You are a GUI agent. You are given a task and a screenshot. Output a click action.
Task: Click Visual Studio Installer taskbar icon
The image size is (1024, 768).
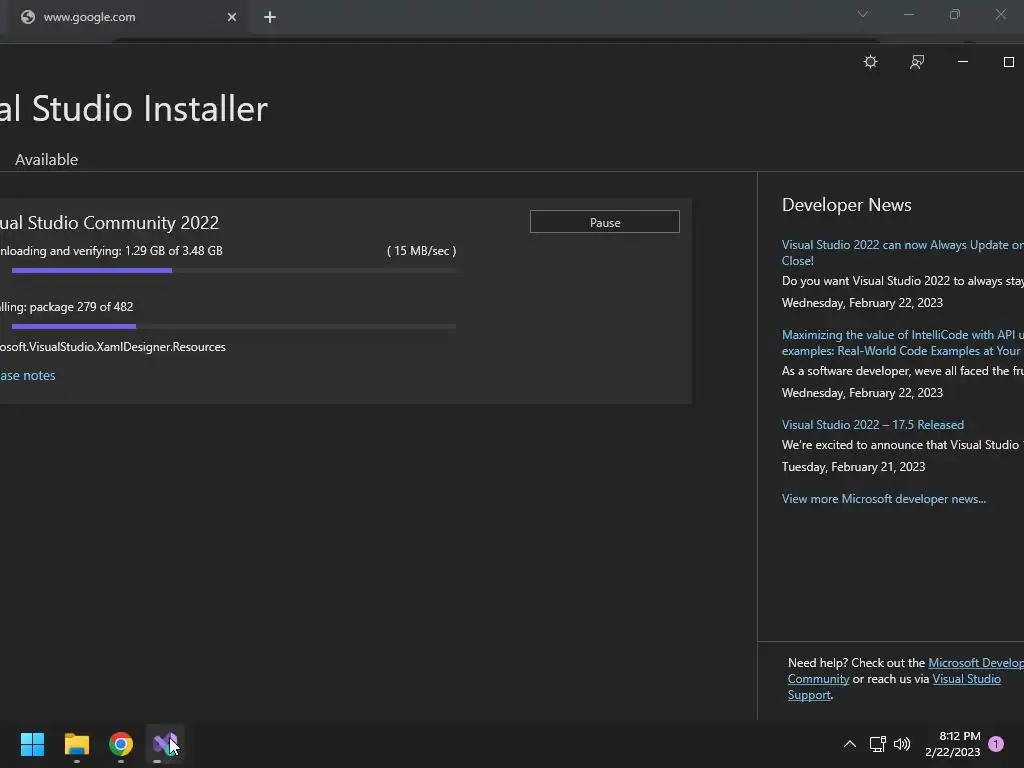coord(165,744)
